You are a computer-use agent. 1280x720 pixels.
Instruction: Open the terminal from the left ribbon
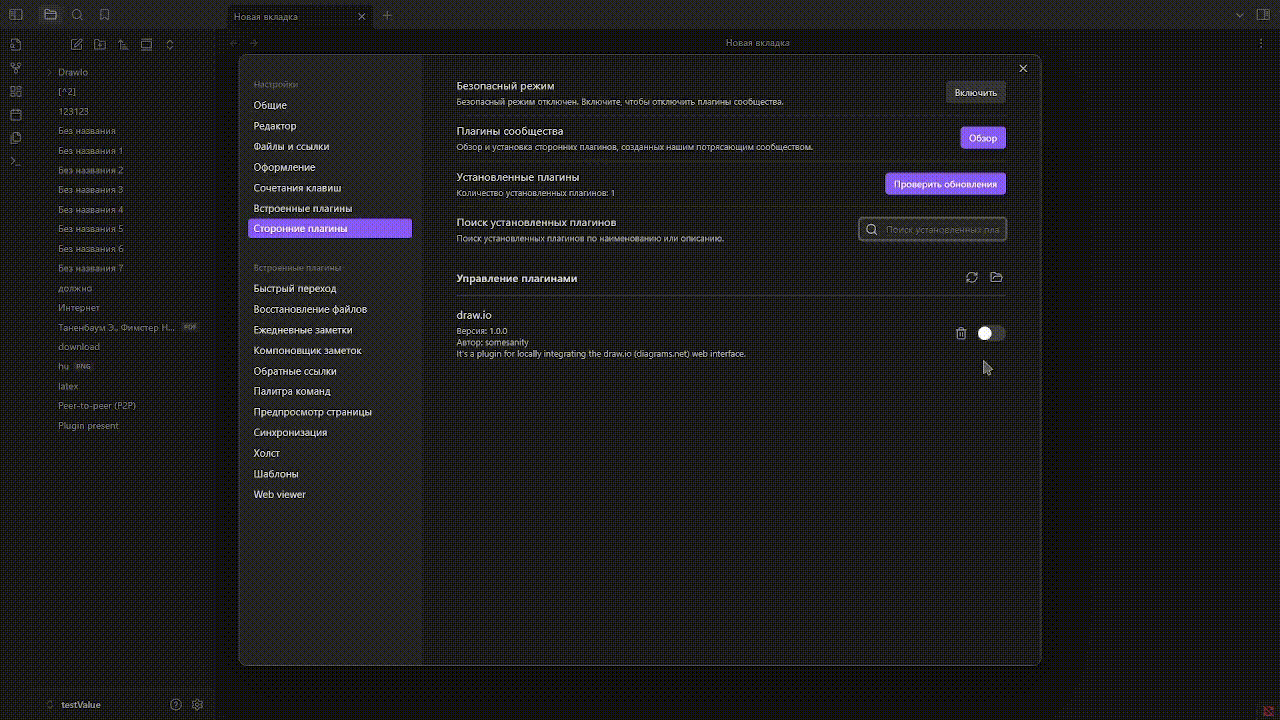click(x=15, y=161)
